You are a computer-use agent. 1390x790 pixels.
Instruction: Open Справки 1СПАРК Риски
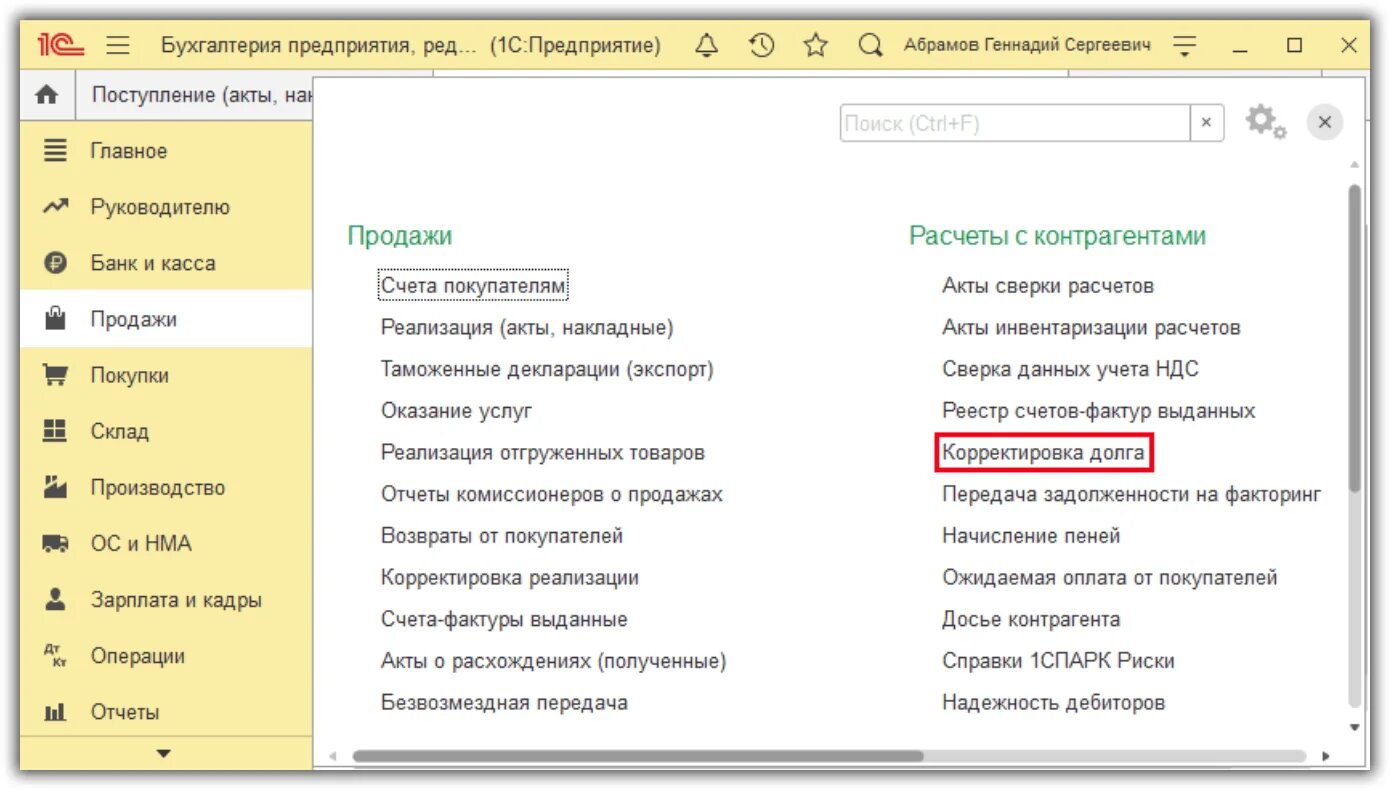click(1058, 661)
